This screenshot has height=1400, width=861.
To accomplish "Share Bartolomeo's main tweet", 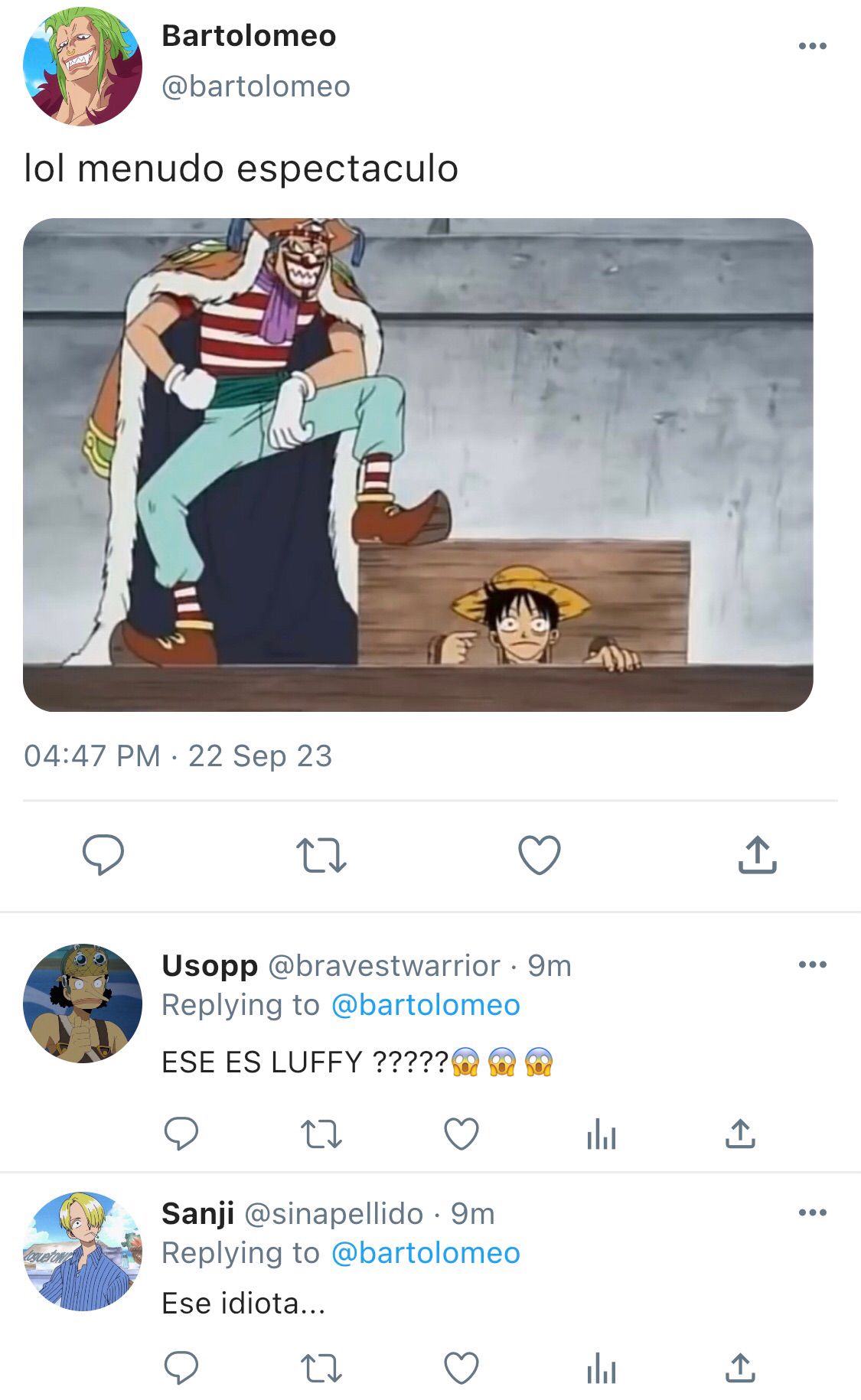I will pos(758,854).
